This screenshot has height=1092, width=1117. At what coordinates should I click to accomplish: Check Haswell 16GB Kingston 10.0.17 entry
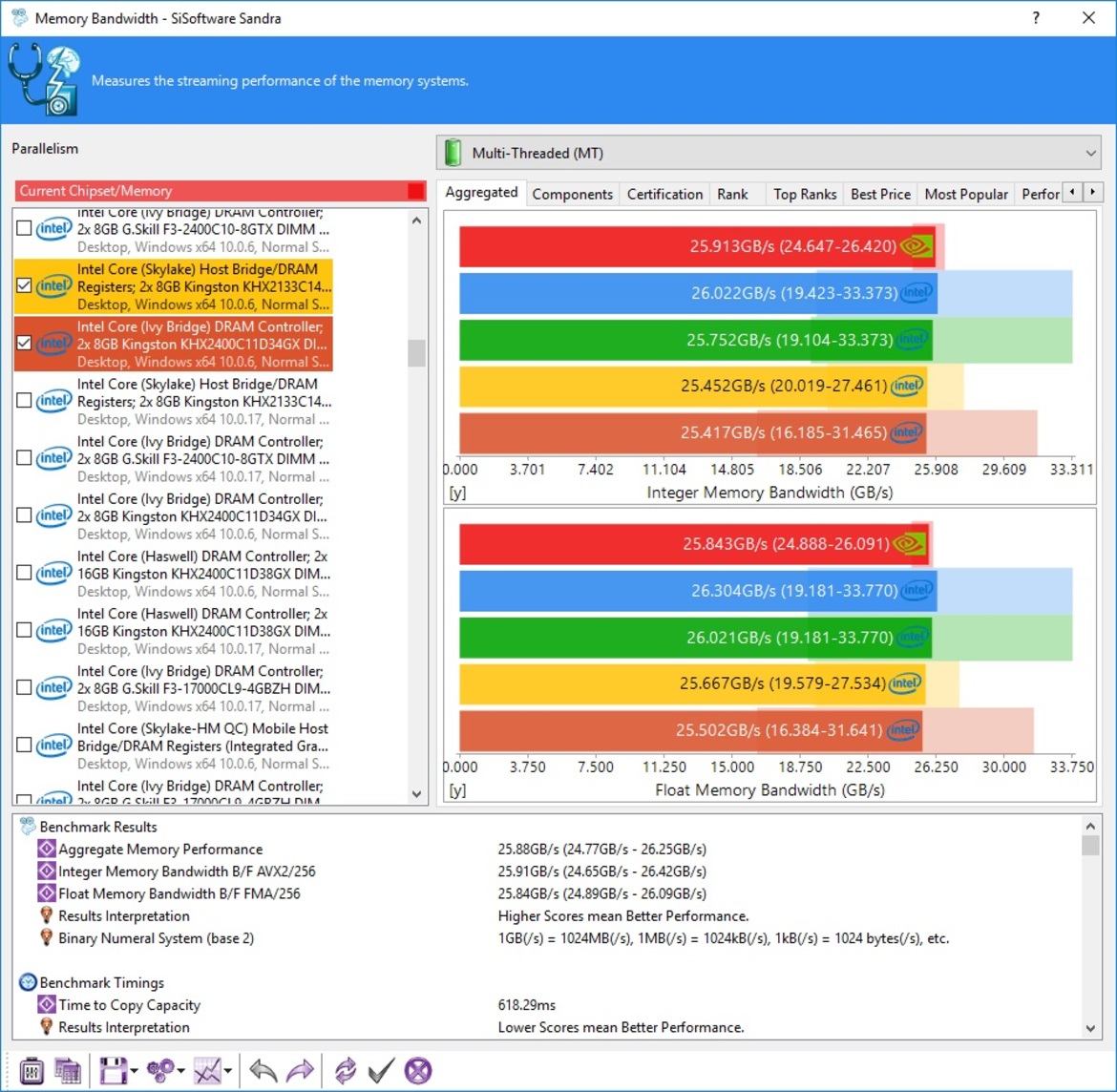[x=24, y=630]
